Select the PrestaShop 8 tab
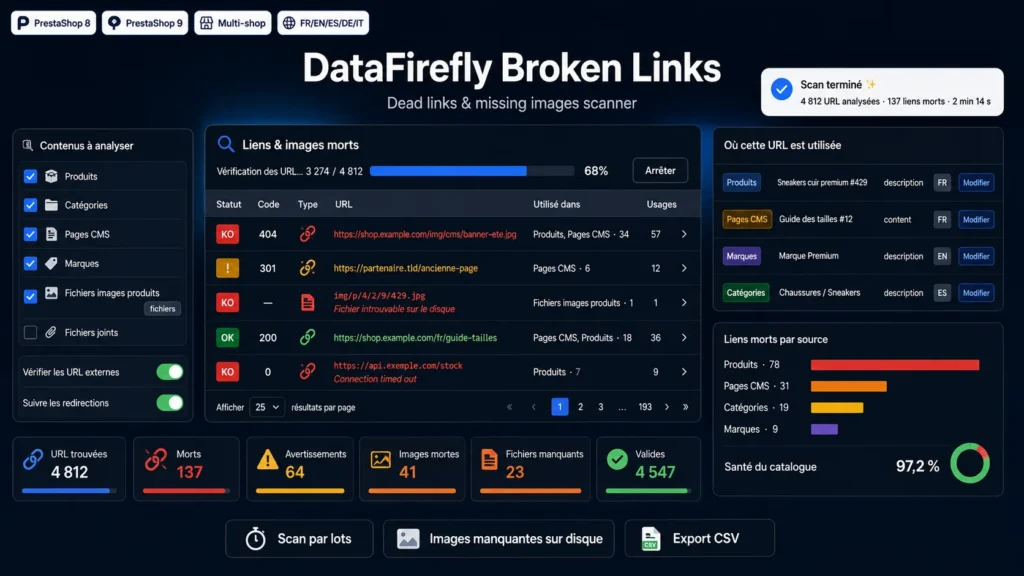 pyautogui.click(x=54, y=23)
